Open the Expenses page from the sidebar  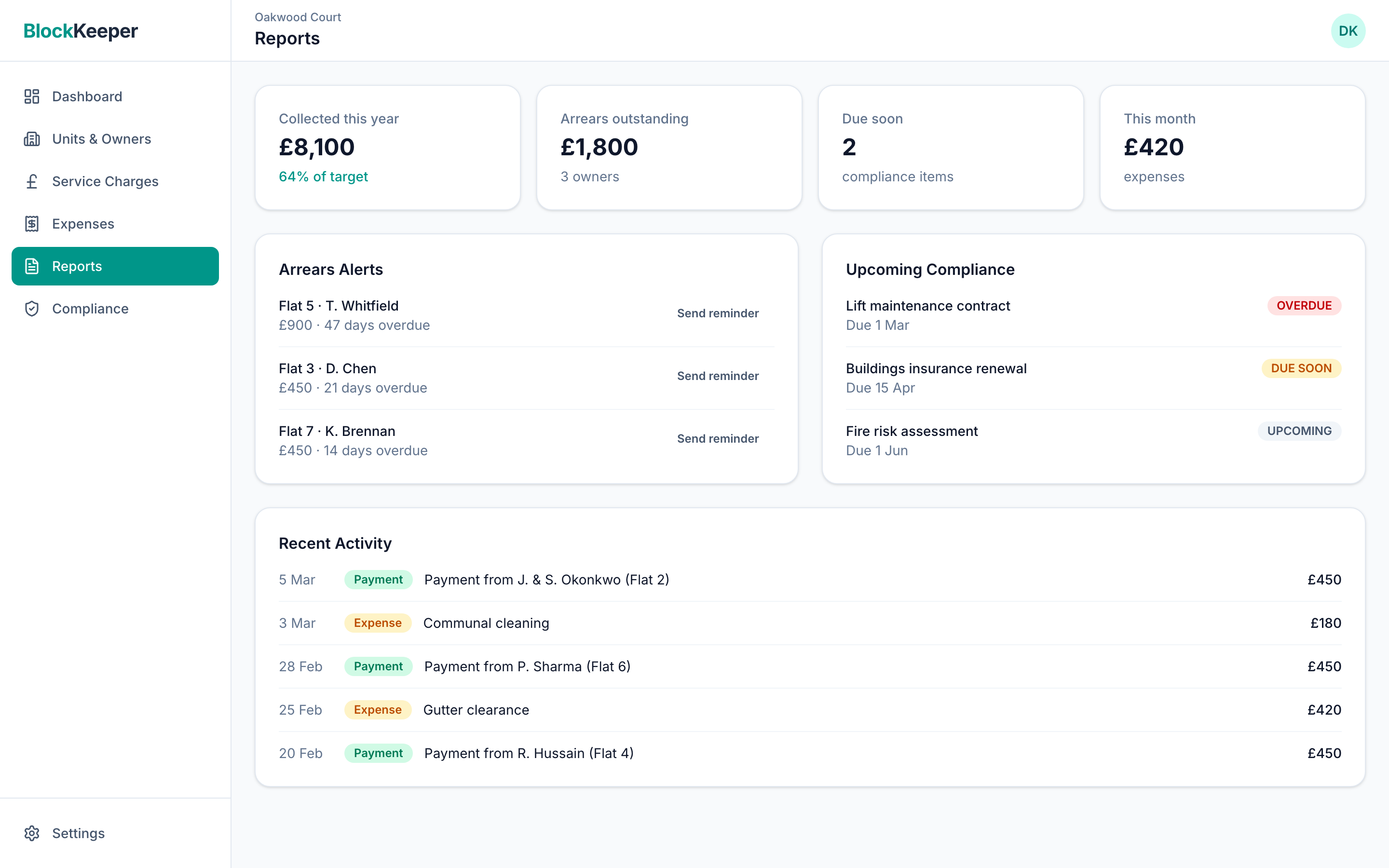[x=82, y=223]
